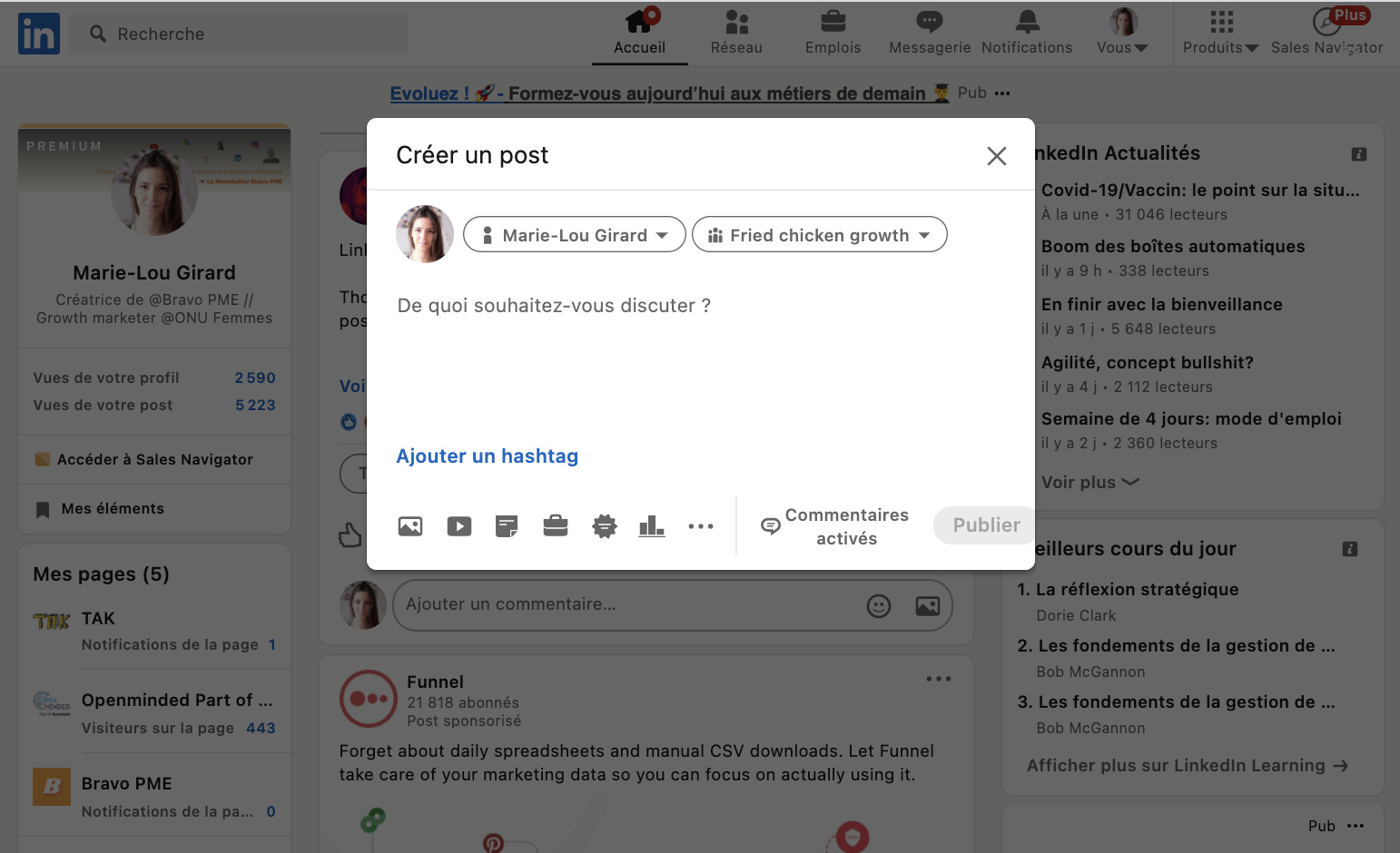The width and height of the screenshot is (1400, 853).
Task: Open La réflexion stratégique course
Action: point(1138,590)
